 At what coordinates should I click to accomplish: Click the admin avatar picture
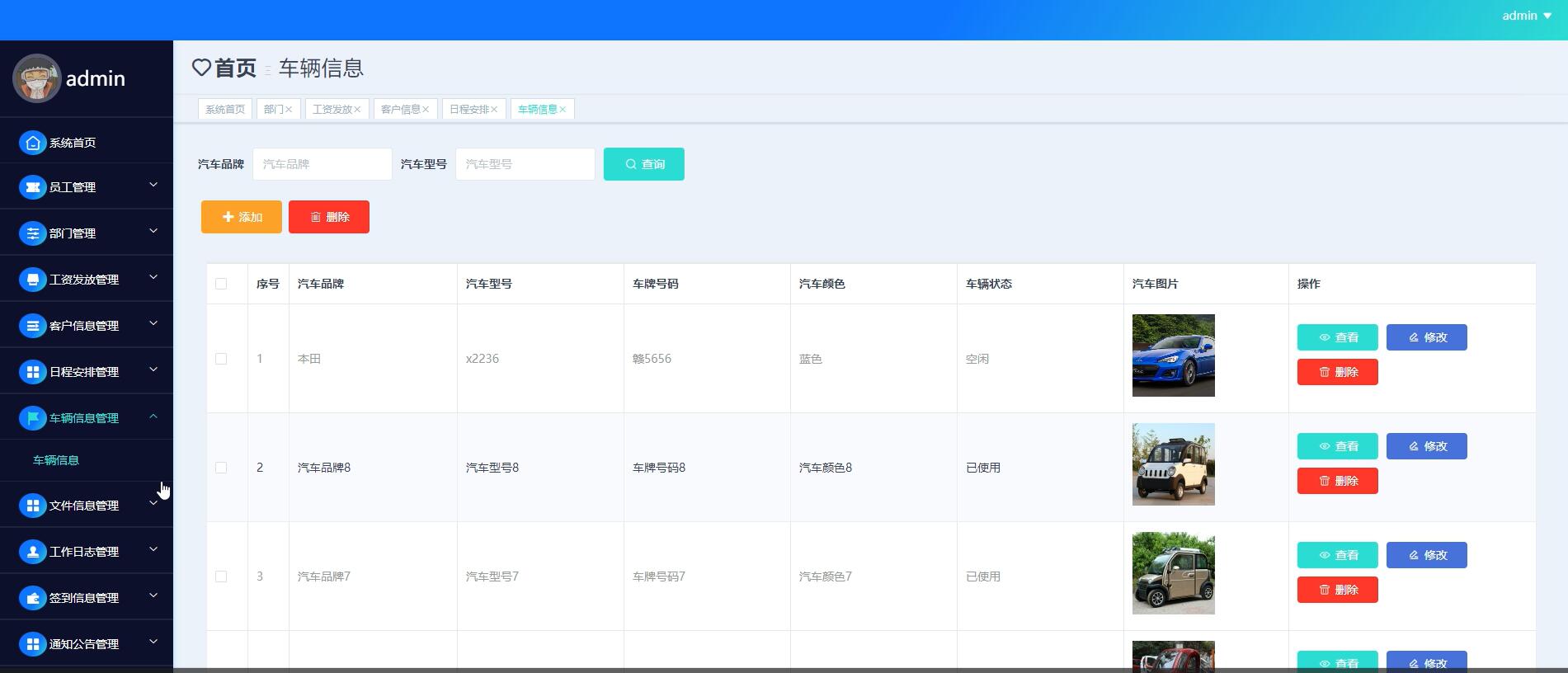tap(36, 78)
